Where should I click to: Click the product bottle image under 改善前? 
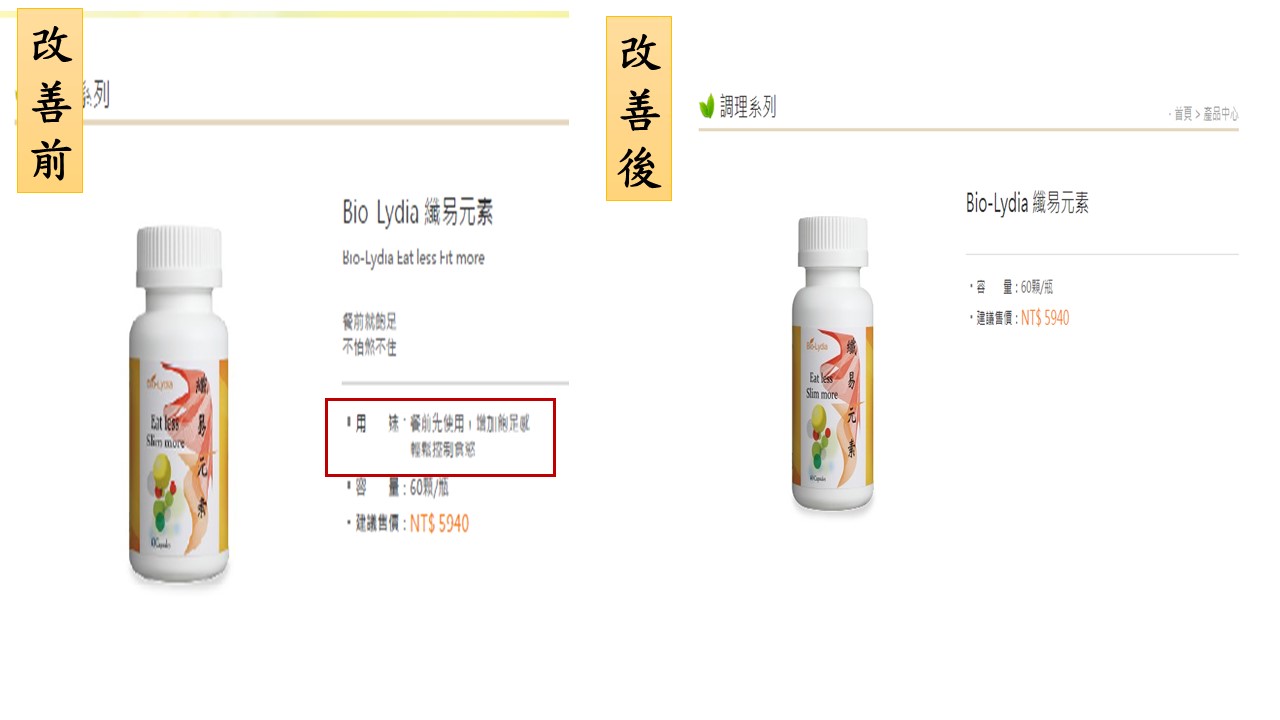pyautogui.click(x=178, y=405)
